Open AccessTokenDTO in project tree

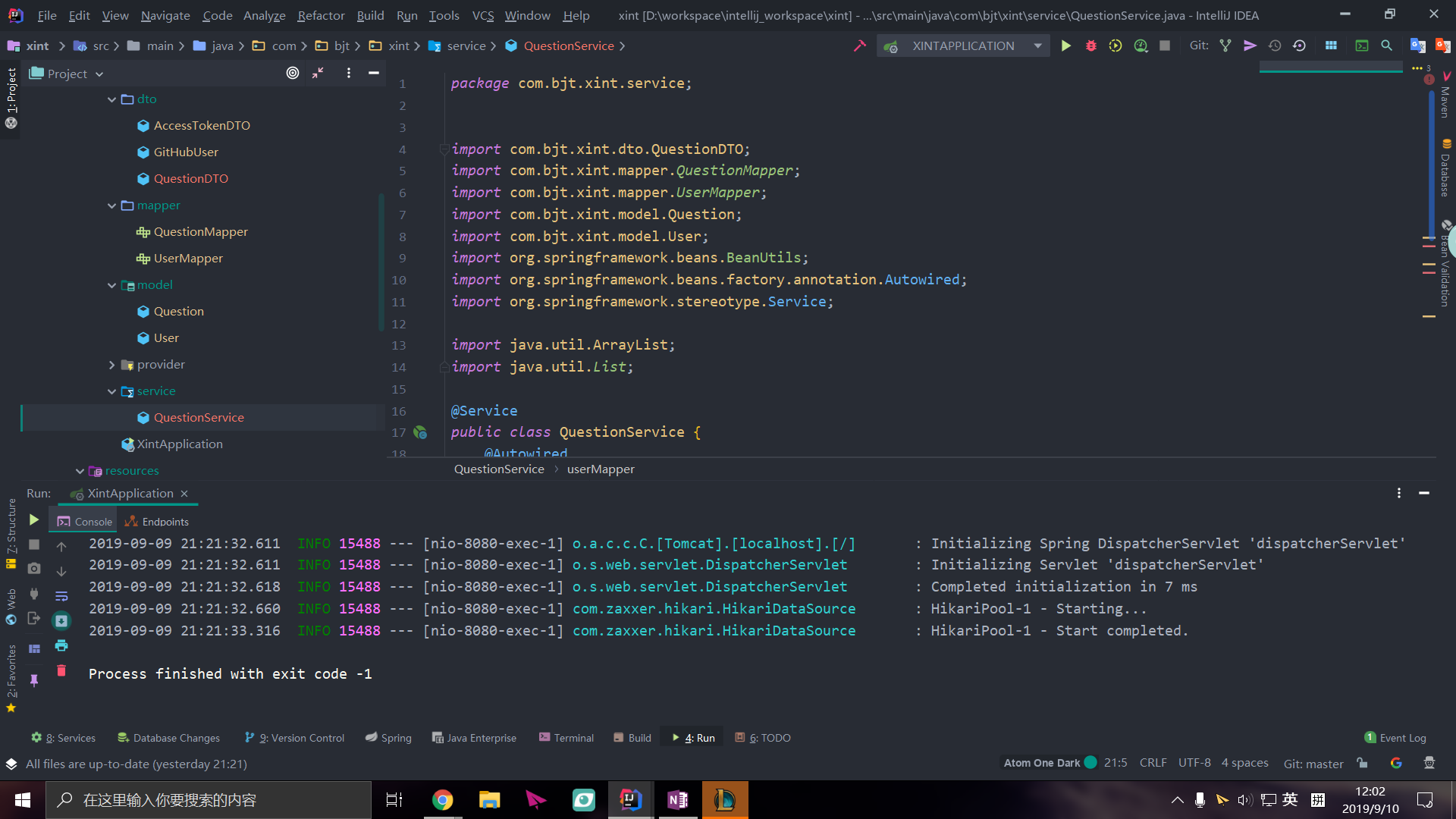202,126
